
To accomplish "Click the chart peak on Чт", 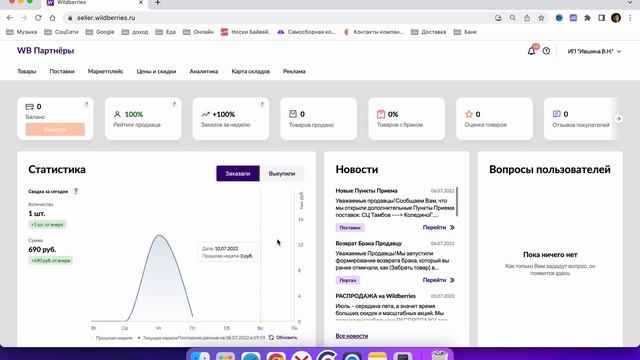I will tap(159, 236).
